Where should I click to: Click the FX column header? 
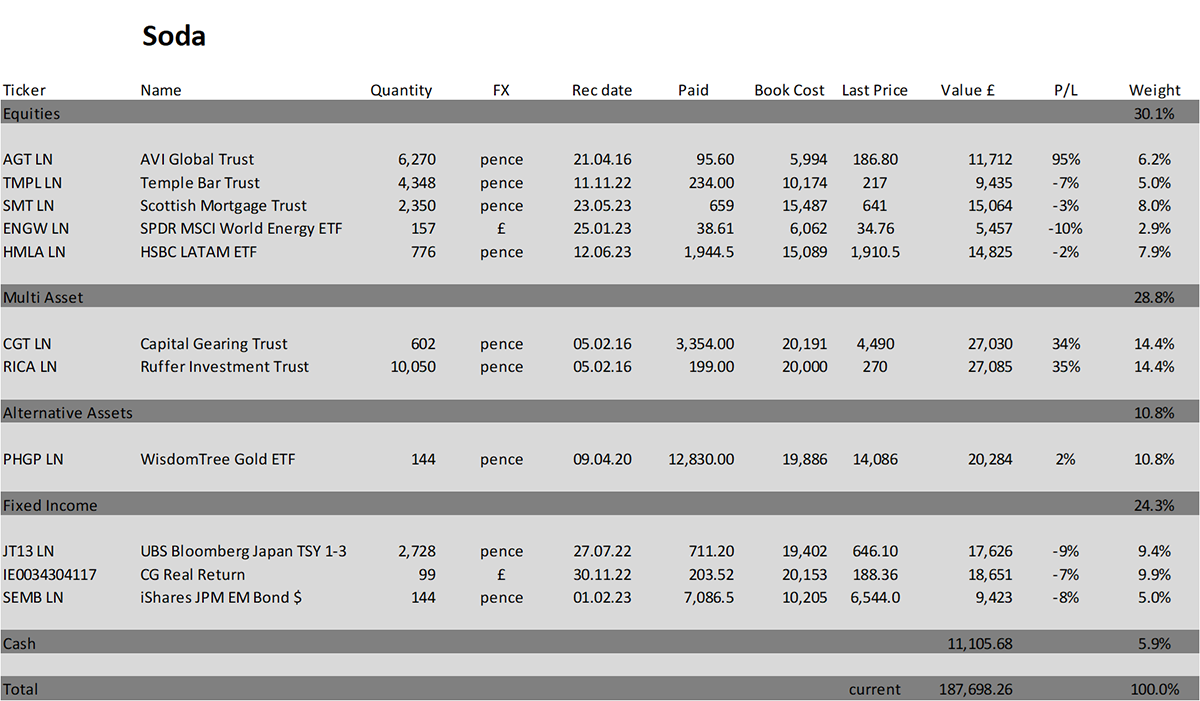(x=501, y=90)
